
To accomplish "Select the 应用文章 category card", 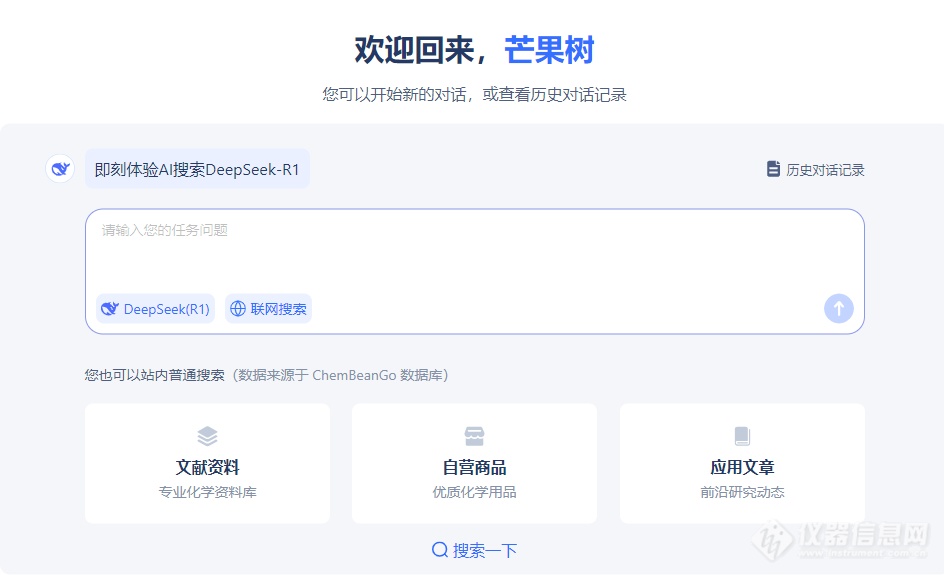I will 742,464.
